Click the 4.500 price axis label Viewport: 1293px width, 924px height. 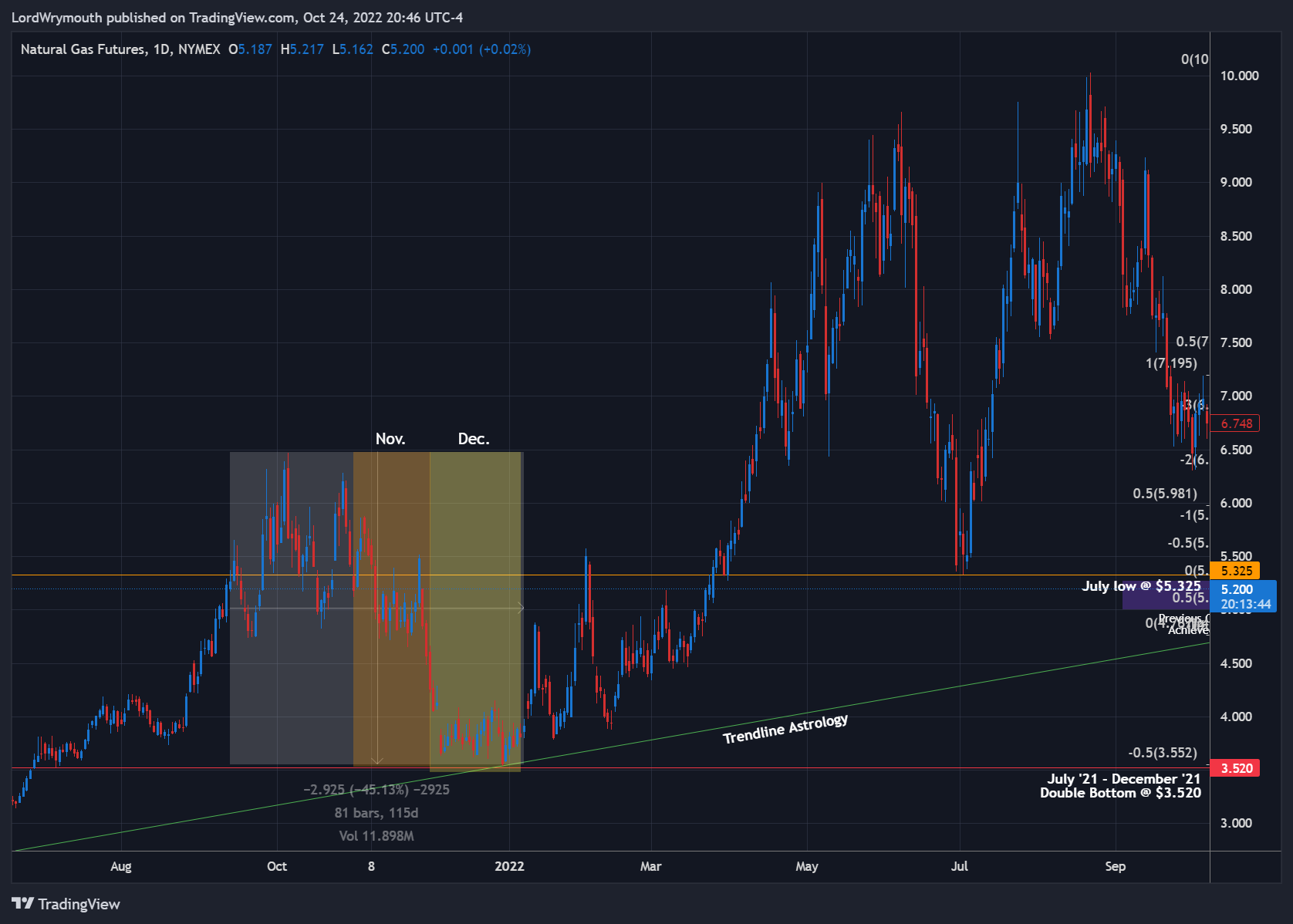(x=1236, y=663)
